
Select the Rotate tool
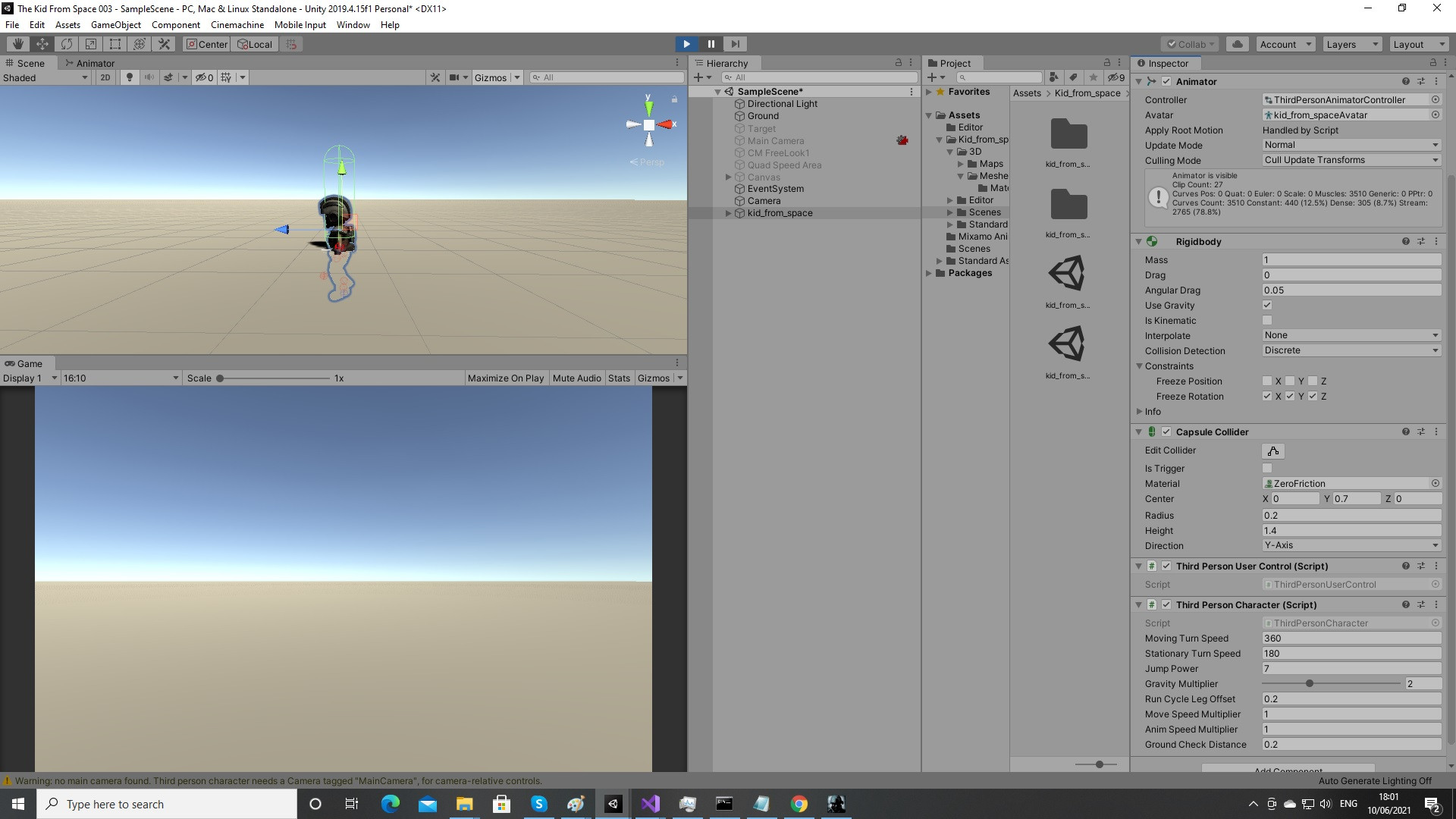click(x=67, y=44)
